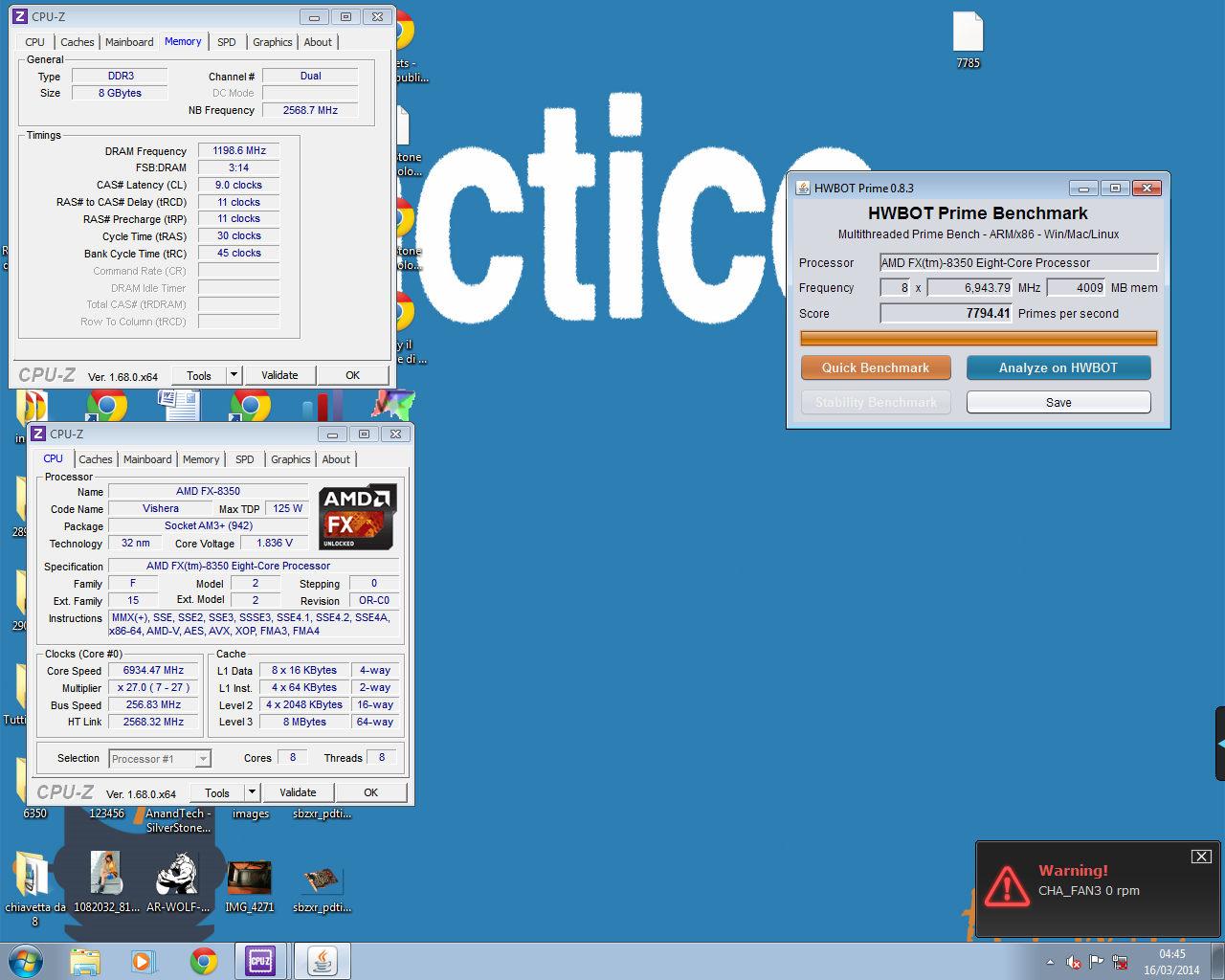Open Graphics tab in lower CPU-Z
Image resolution: width=1225 pixels, height=980 pixels.
291,459
